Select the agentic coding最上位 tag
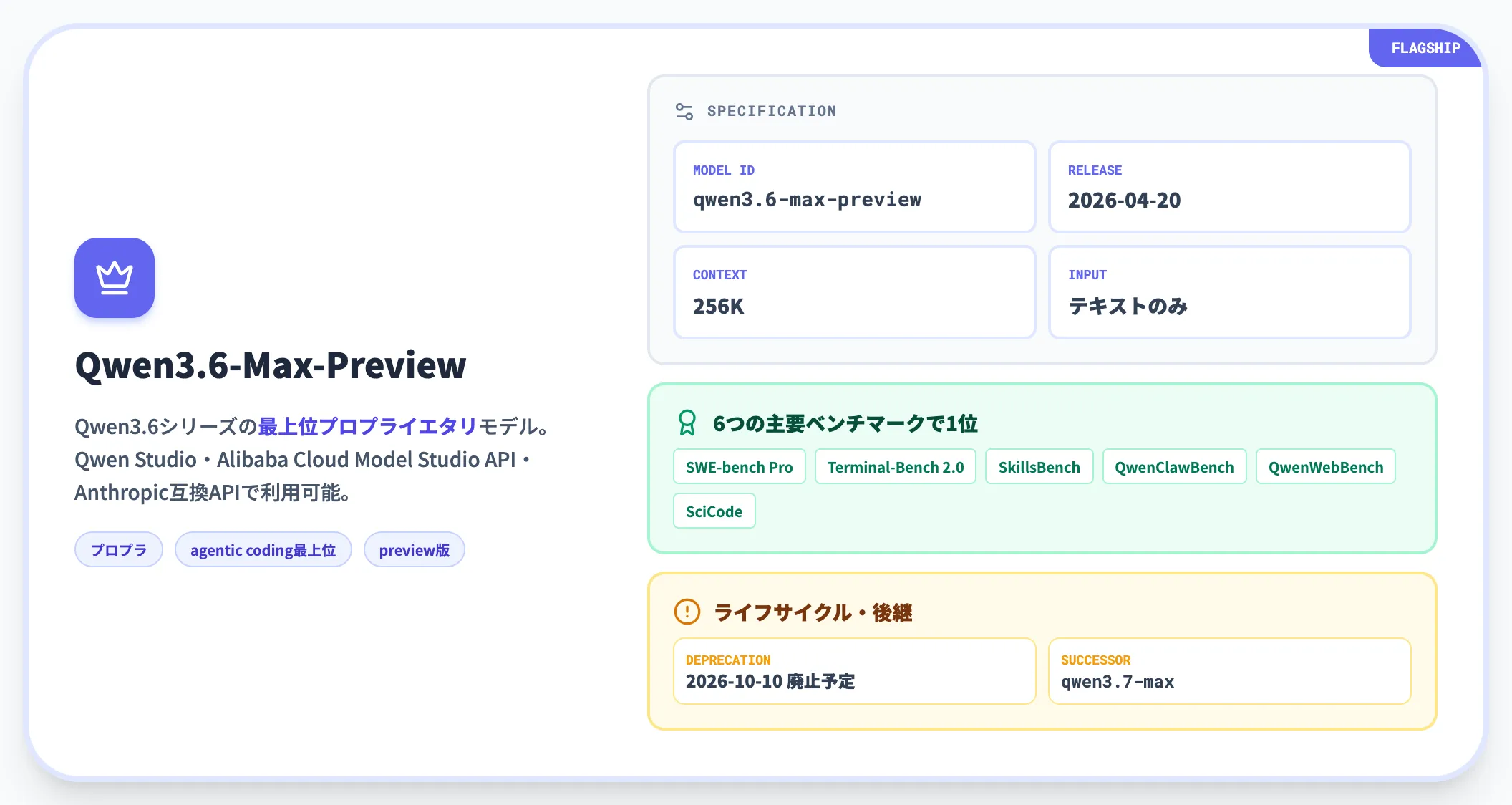 [263, 550]
